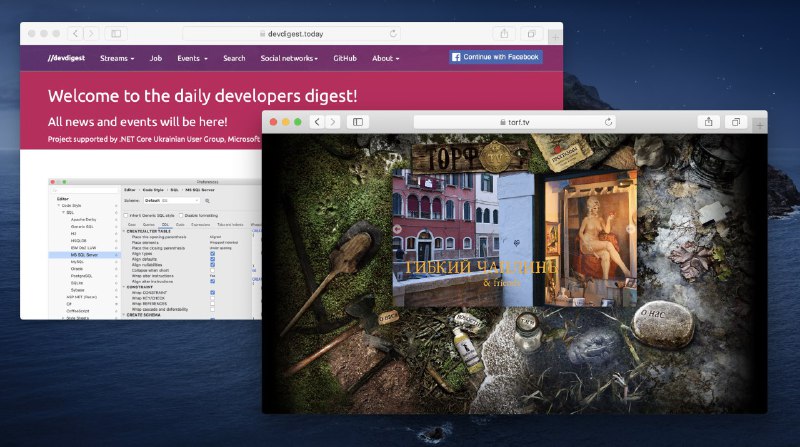Expand the About dropdown menu

(386, 58)
